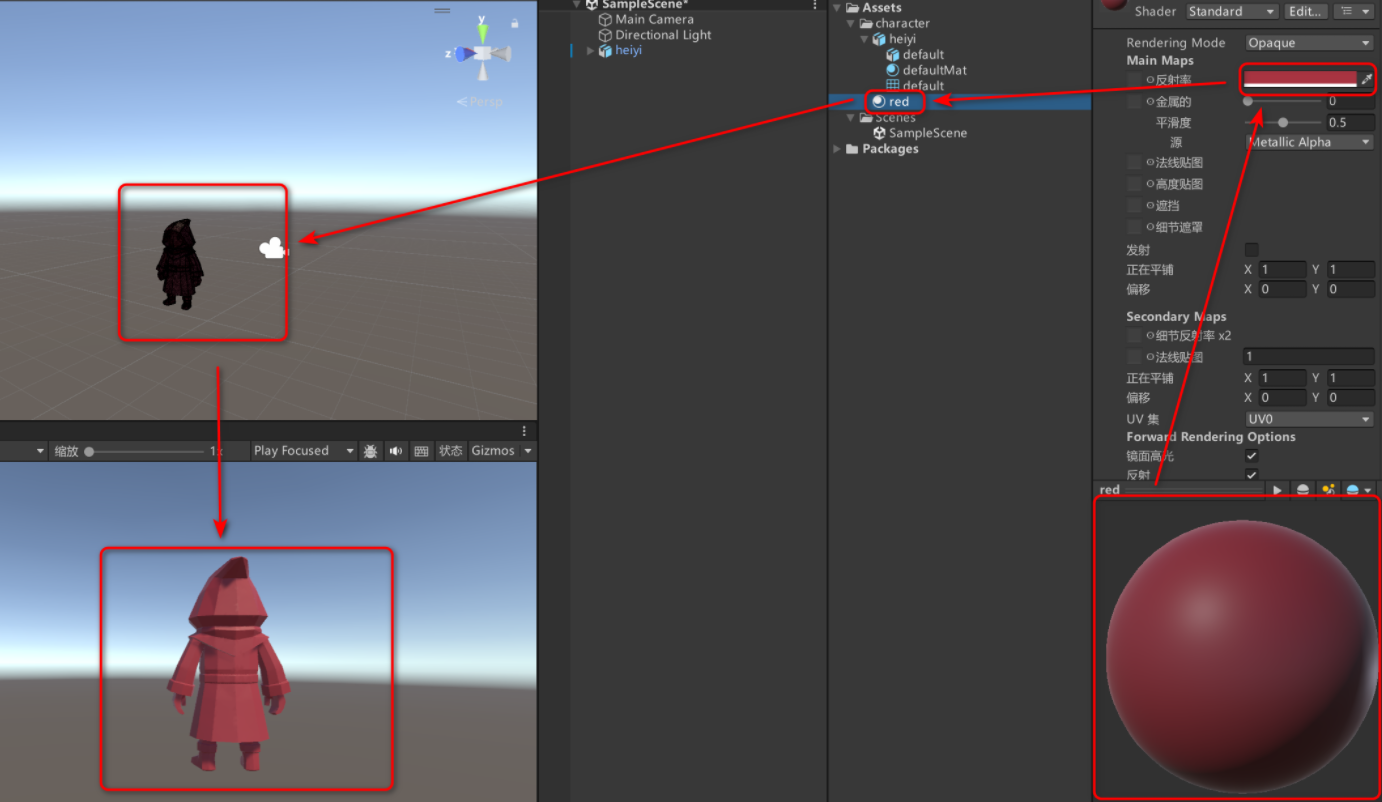Disable the 镜面高光 specular highlights checkbox
Image resolution: width=1382 pixels, height=802 pixels.
tap(1251, 456)
